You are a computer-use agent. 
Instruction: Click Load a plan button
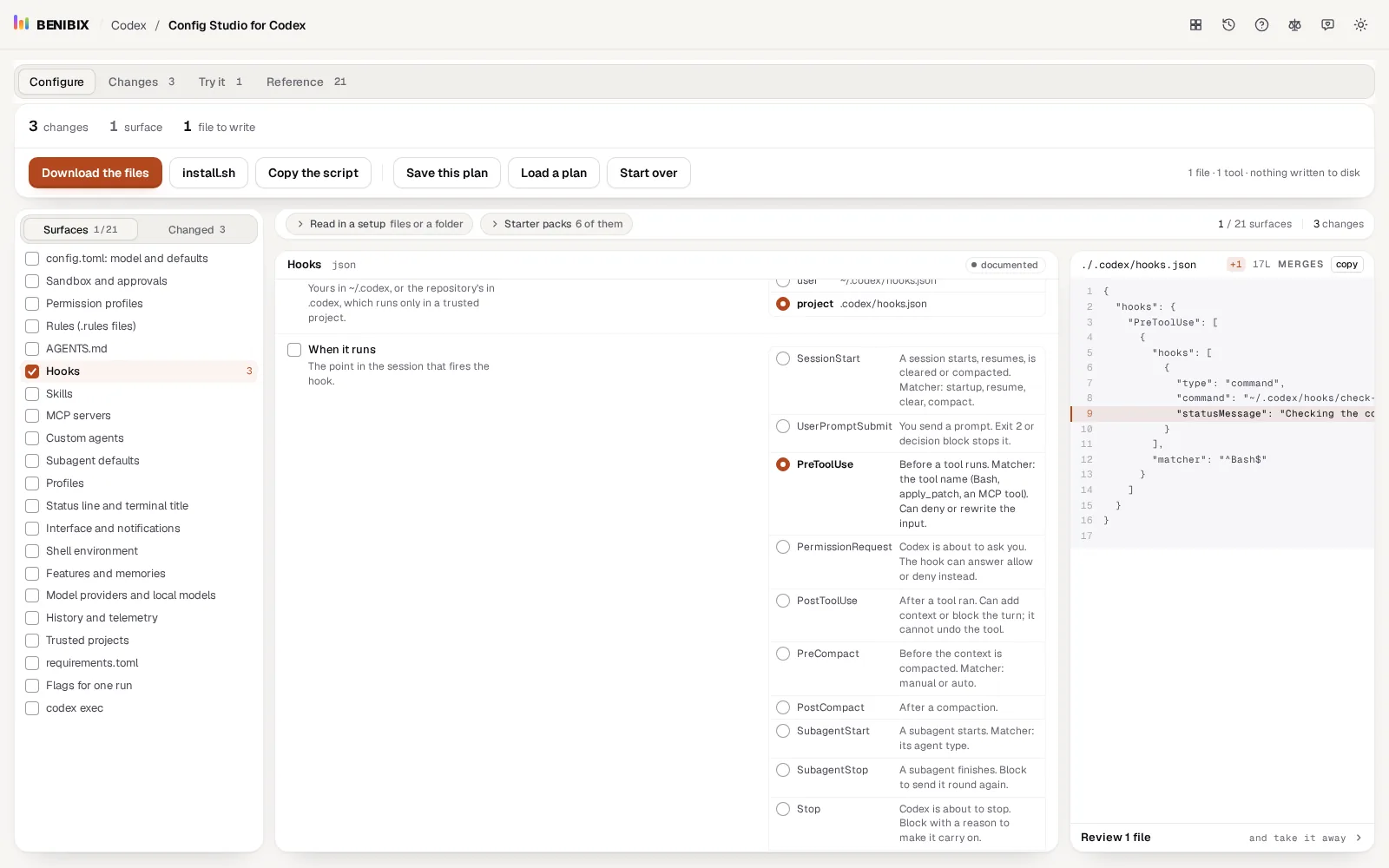click(x=554, y=173)
